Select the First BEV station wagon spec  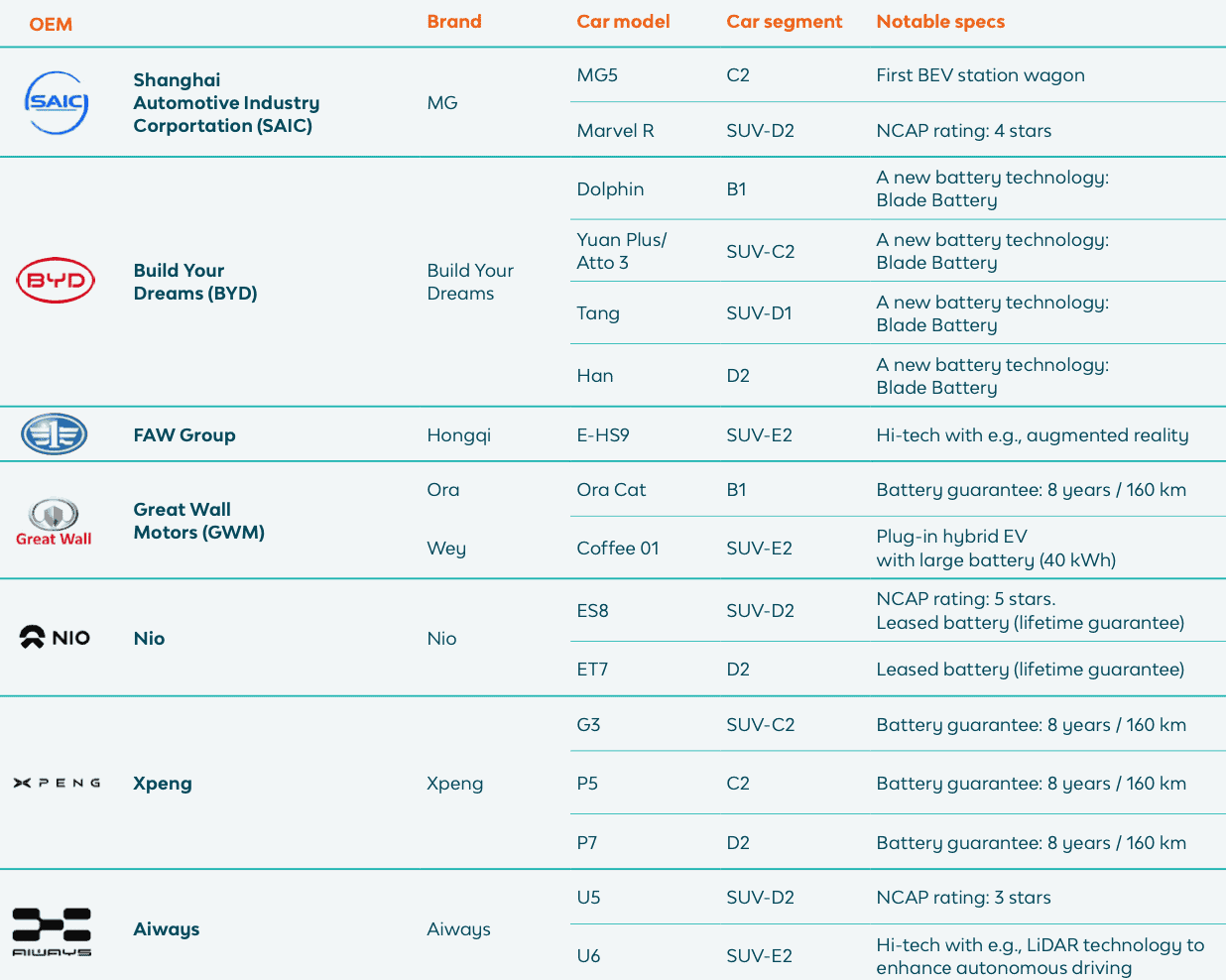(x=980, y=75)
